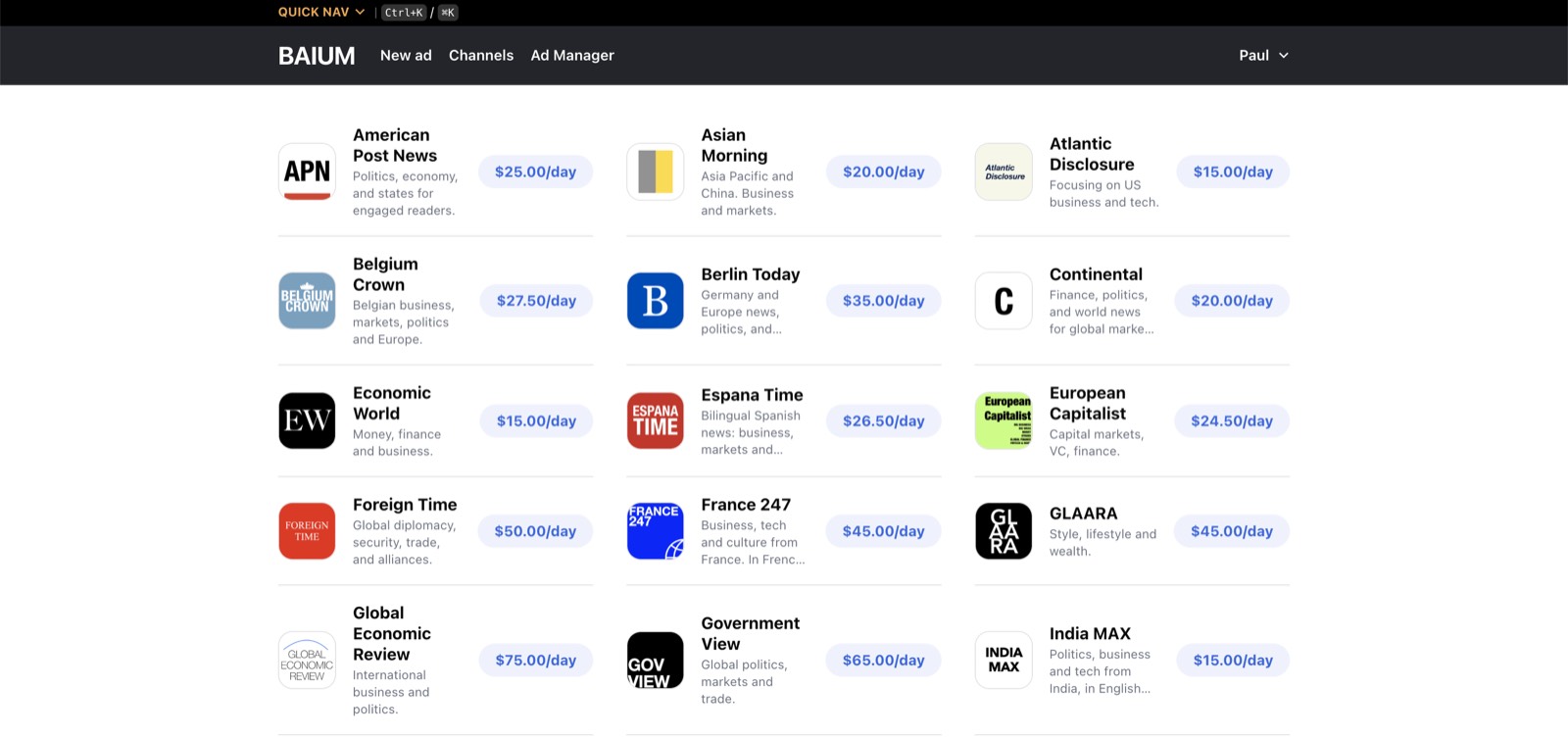Click the Ctrl+K shortcut badge

tap(404, 13)
